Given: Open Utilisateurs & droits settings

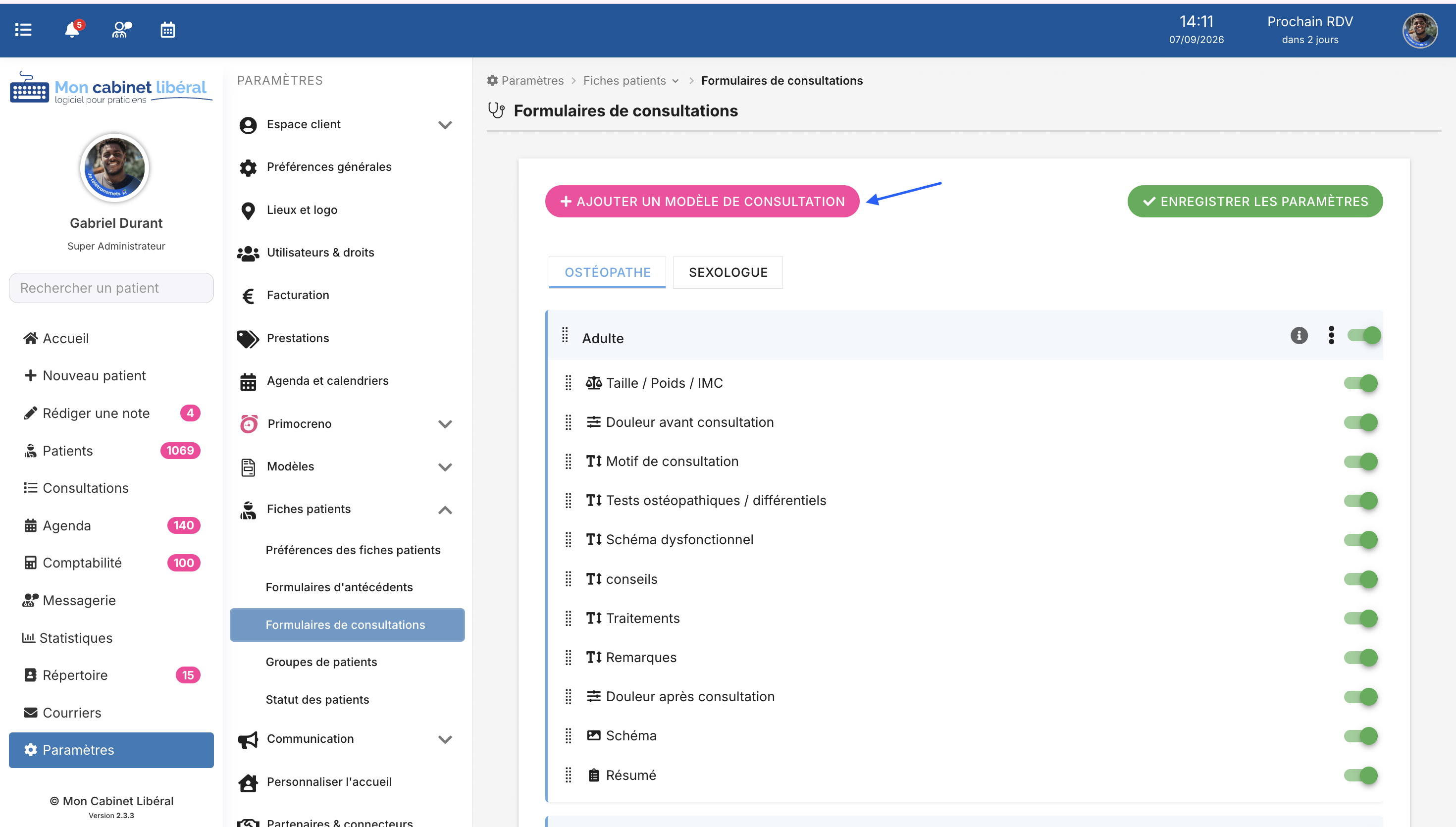Looking at the screenshot, I should pyautogui.click(x=320, y=253).
